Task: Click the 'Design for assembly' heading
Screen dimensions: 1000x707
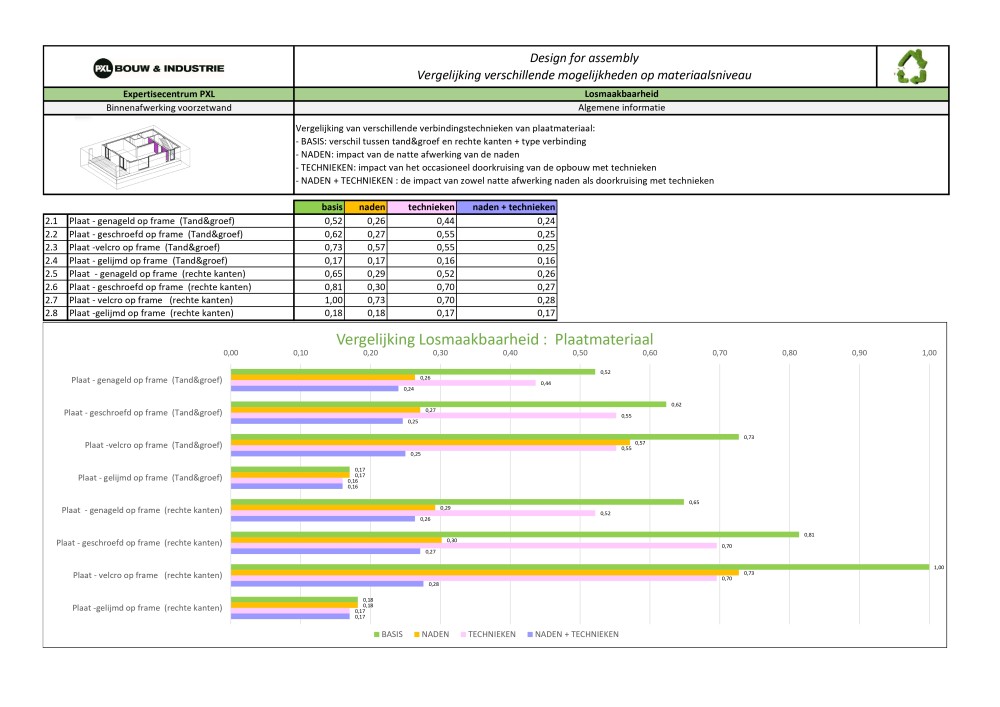Action: [584, 58]
